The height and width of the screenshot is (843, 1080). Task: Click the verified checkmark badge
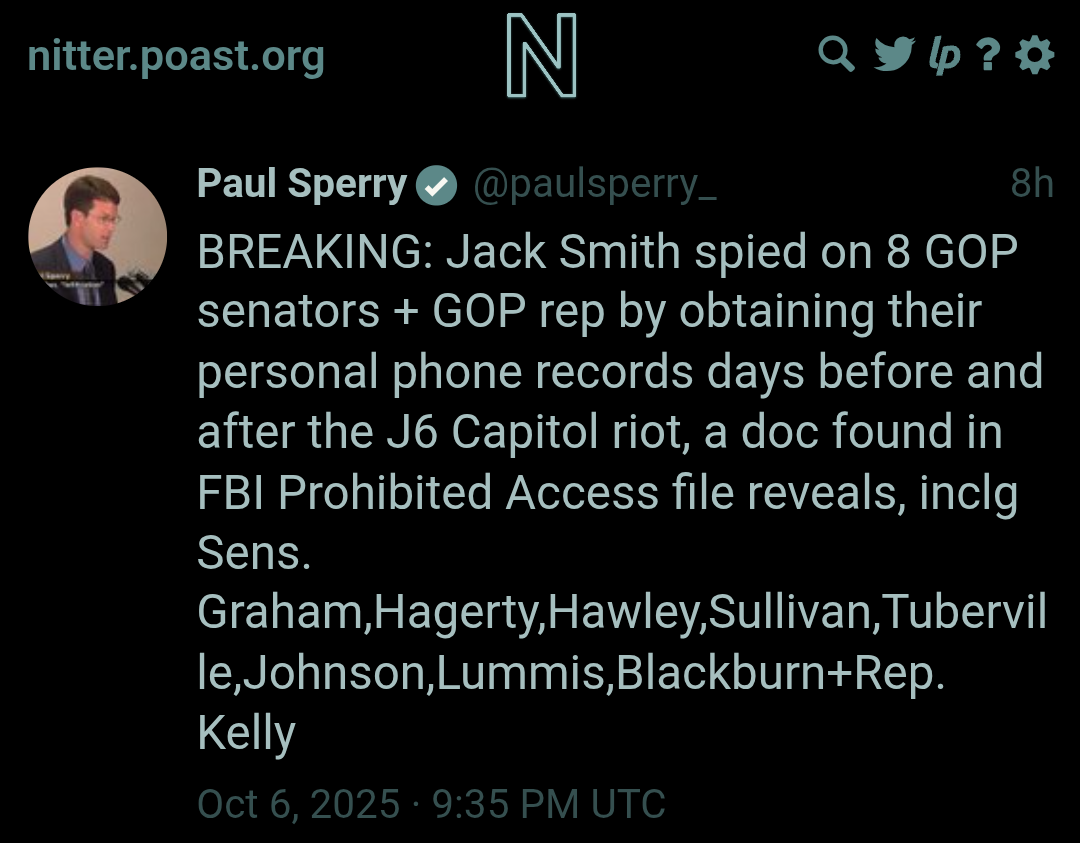tap(437, 186)
